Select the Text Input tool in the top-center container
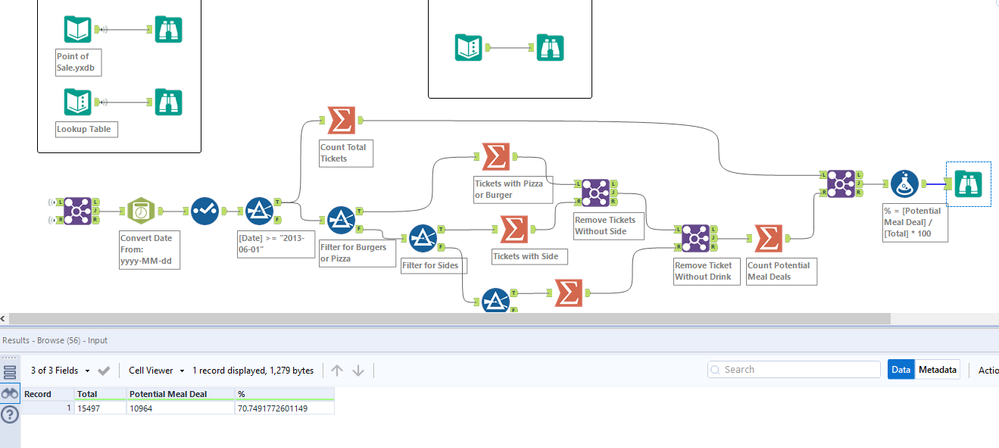This screenshot has height=448, width=999. [469, 47]
